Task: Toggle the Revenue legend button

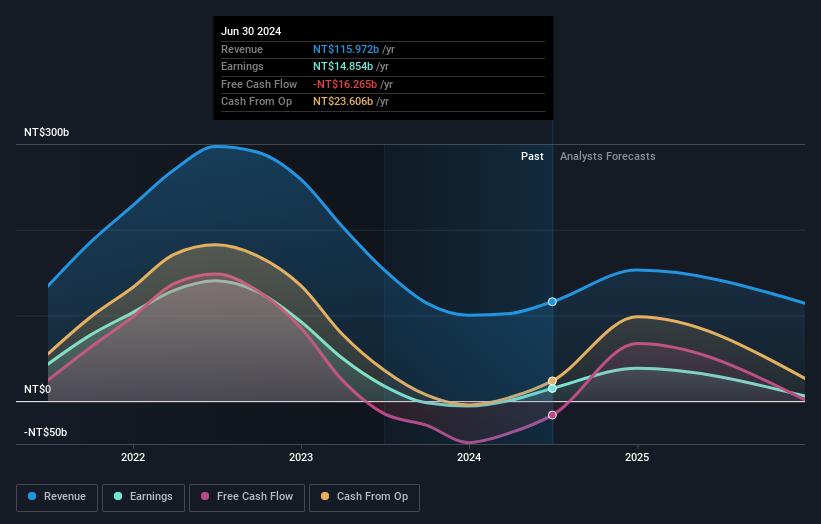Action: click(x=57, y=497)
